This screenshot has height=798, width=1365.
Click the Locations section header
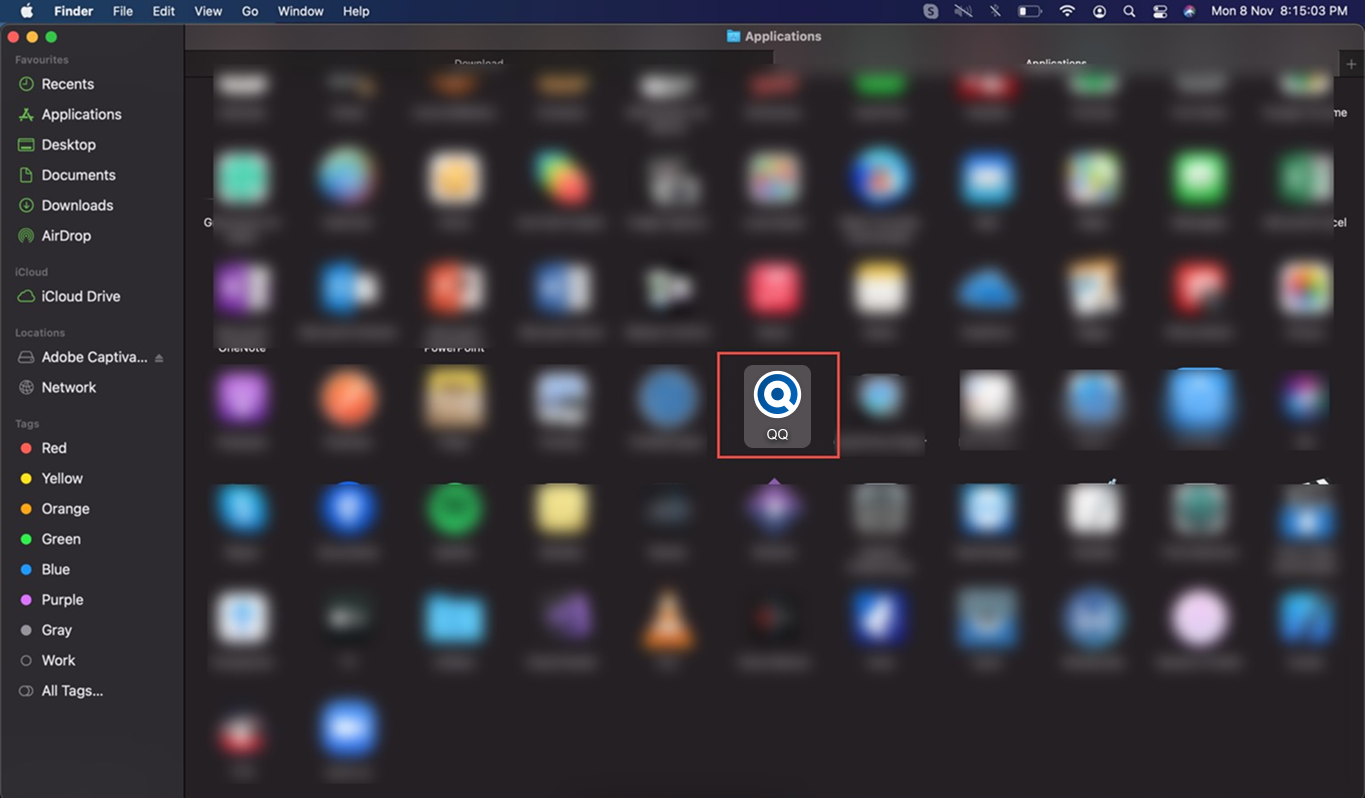pyautogui.click(x=40, y=333)
